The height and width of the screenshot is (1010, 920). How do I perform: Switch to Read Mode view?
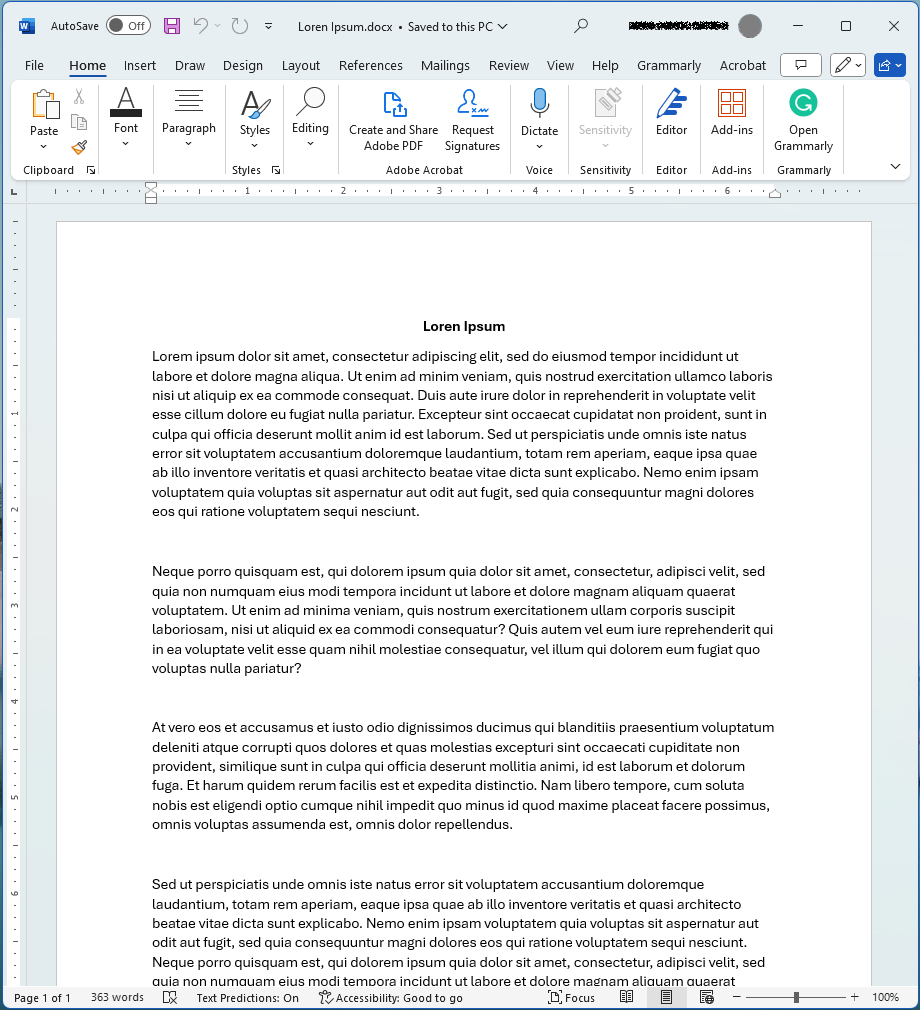click(627, 997)
